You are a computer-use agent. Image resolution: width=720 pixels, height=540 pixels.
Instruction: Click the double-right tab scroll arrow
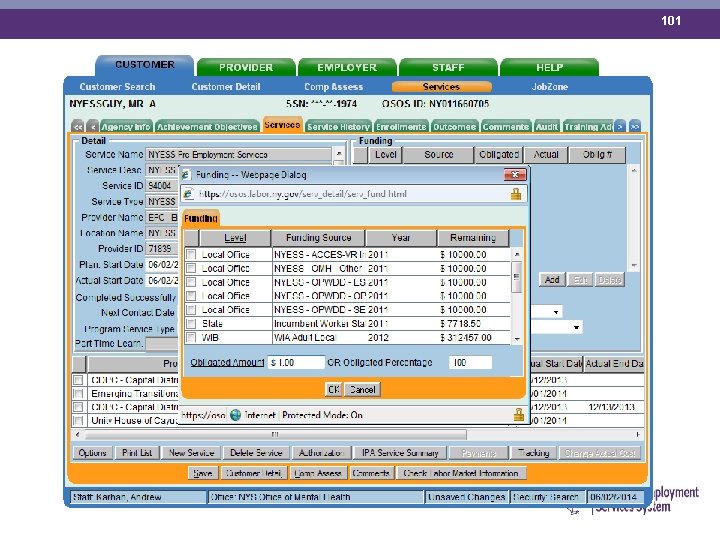(x=635, y=126)
